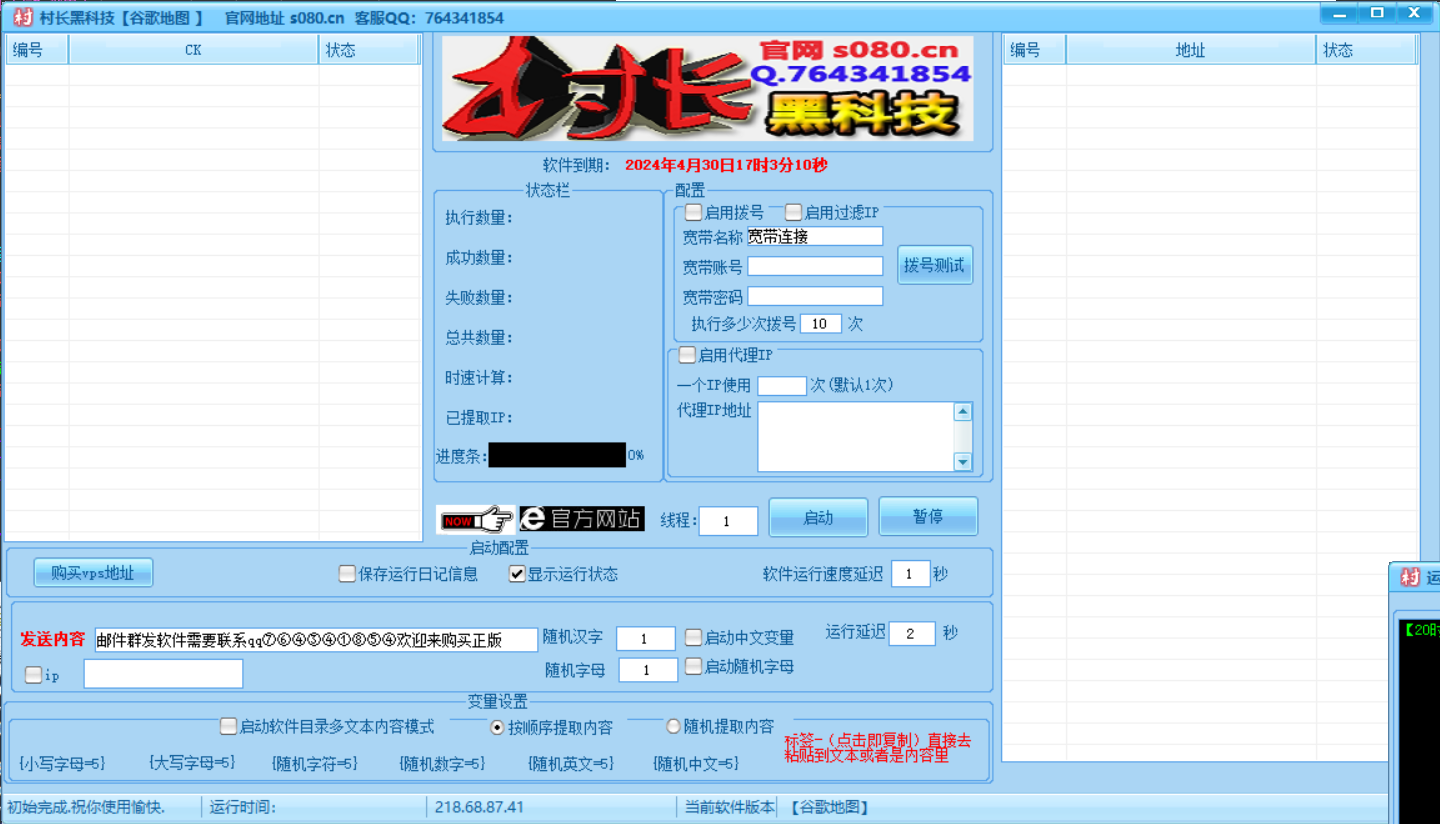Click right list 状态 column header

click(x=1366, y=50)
